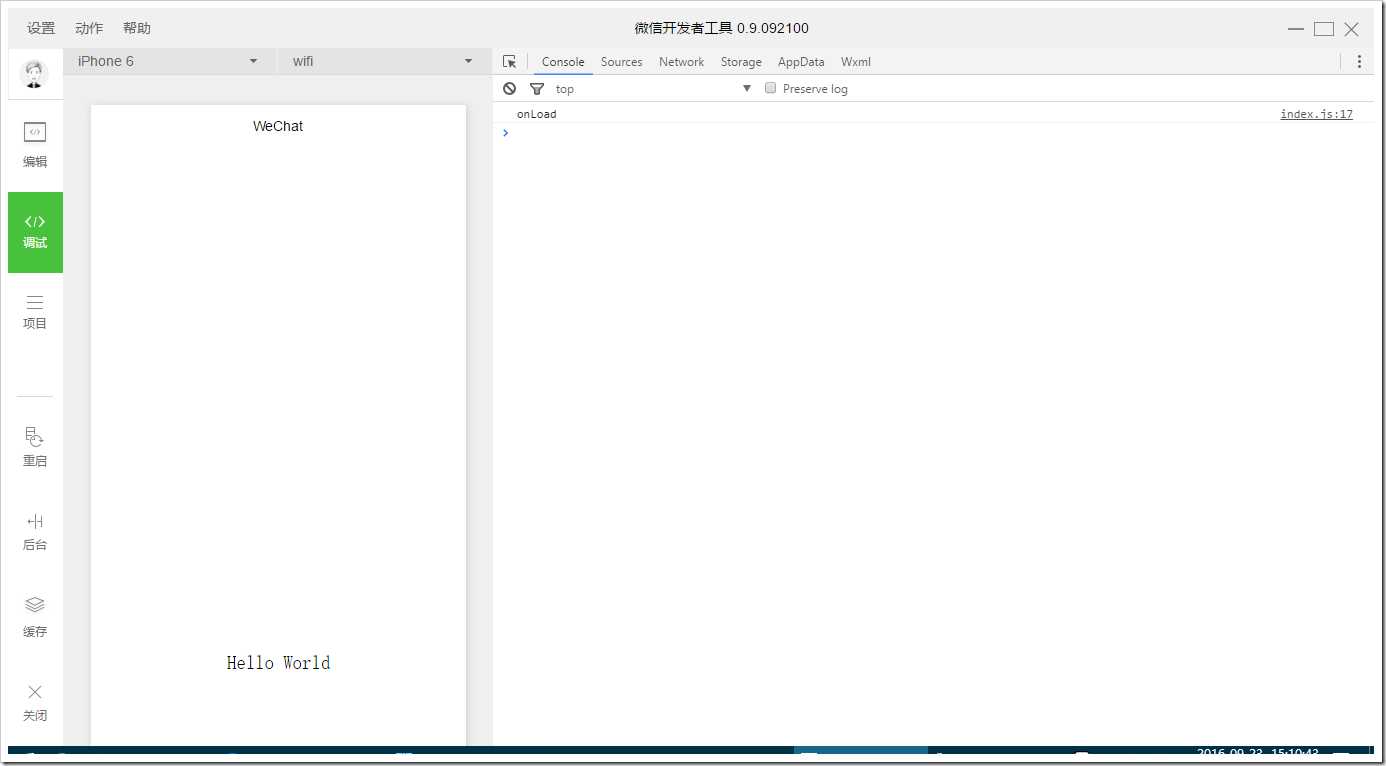Viewport: 1386px width, 766px height.
Task: Click the Hello World text in simulator
Action: pos(278,662)
